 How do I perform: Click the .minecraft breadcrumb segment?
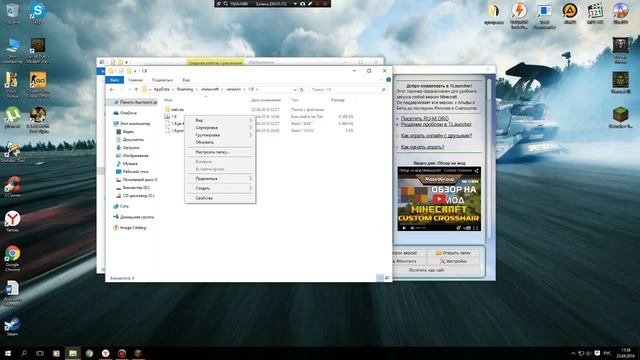pos(210,89)
